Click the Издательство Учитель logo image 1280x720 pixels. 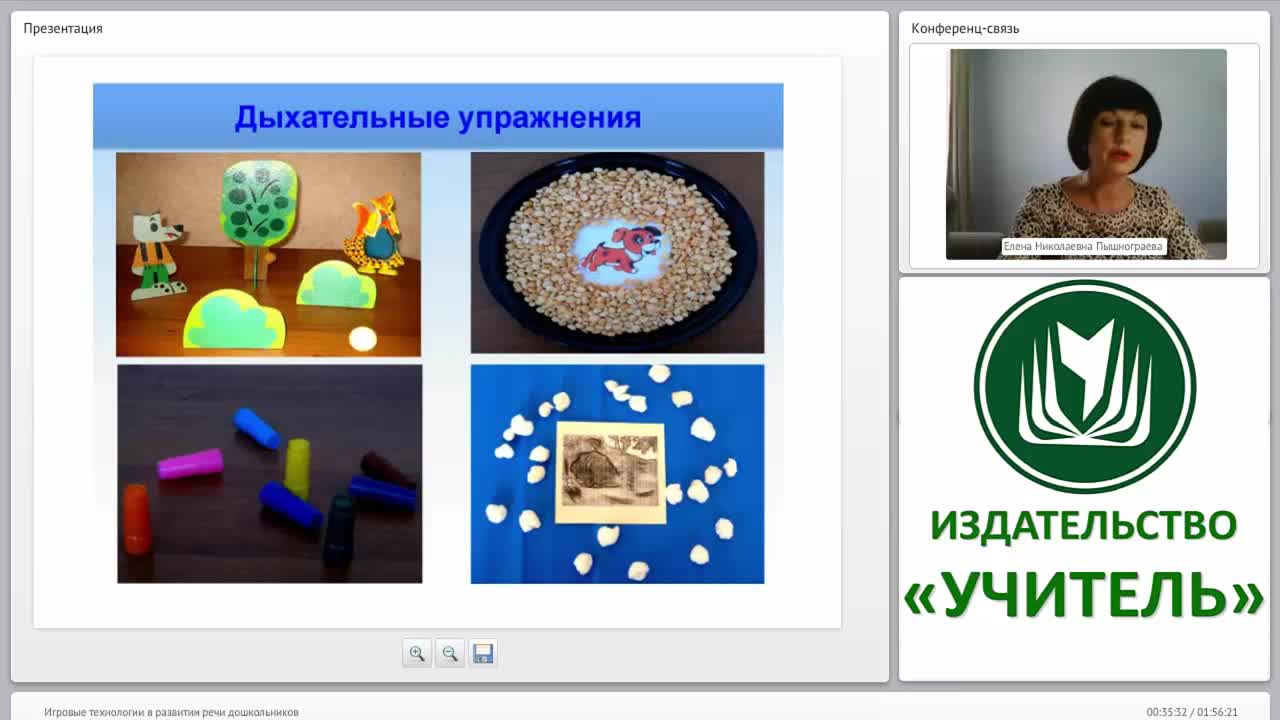point(1084,386)
